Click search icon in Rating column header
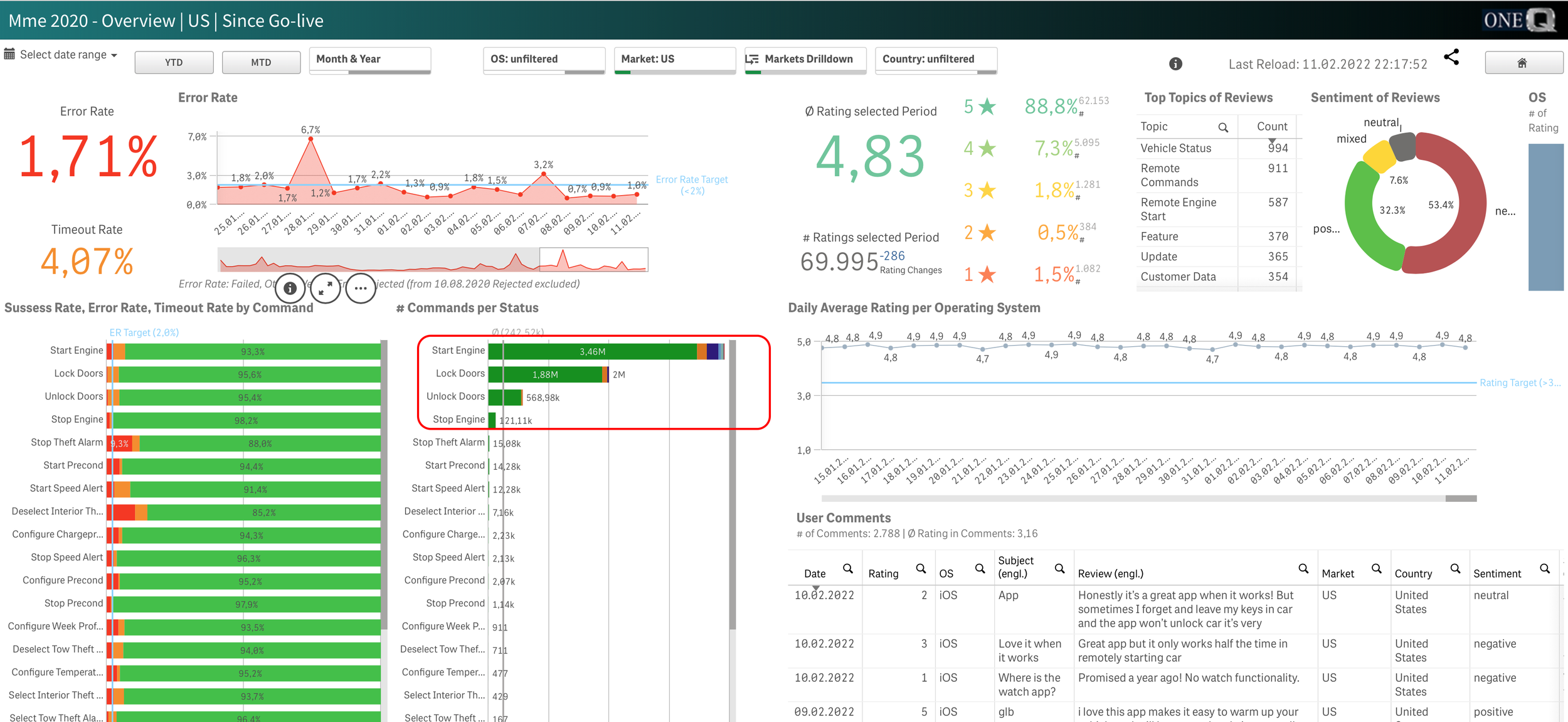1568x722 pixels. tap(920, 568)
